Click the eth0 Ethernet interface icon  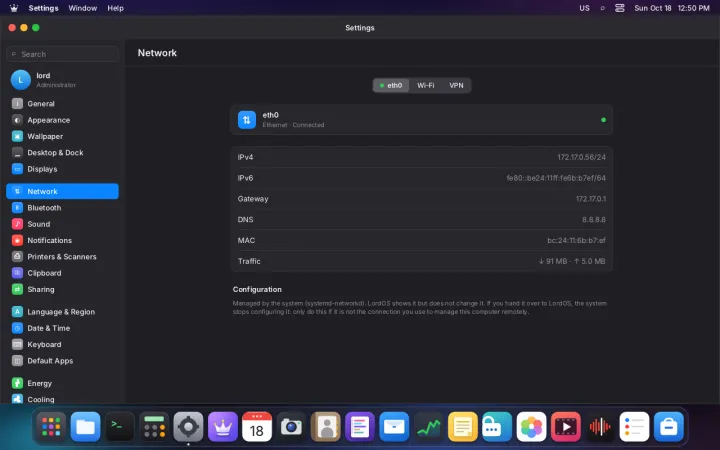[247, 120]
